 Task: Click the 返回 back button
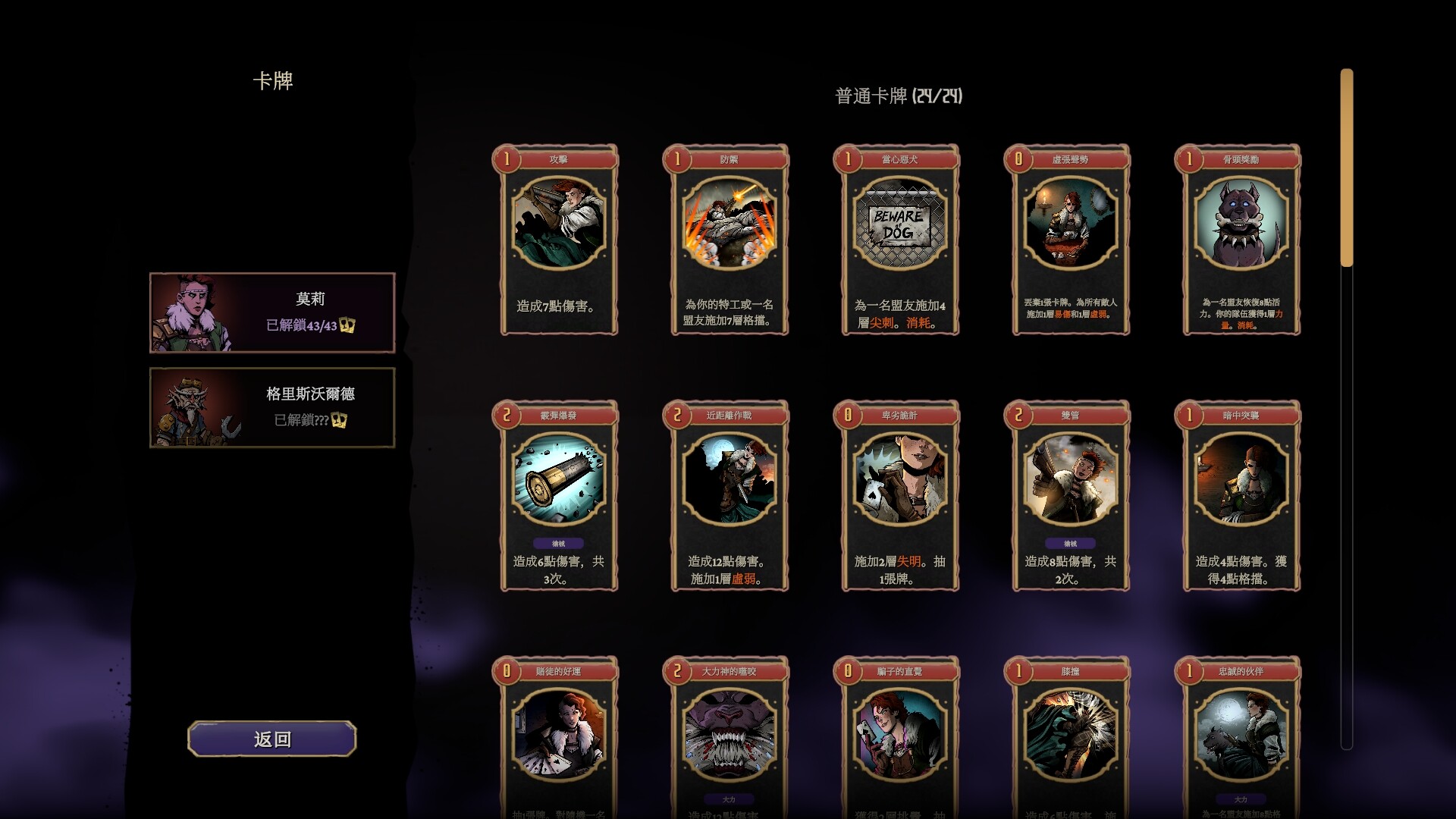tap(272, 739)
